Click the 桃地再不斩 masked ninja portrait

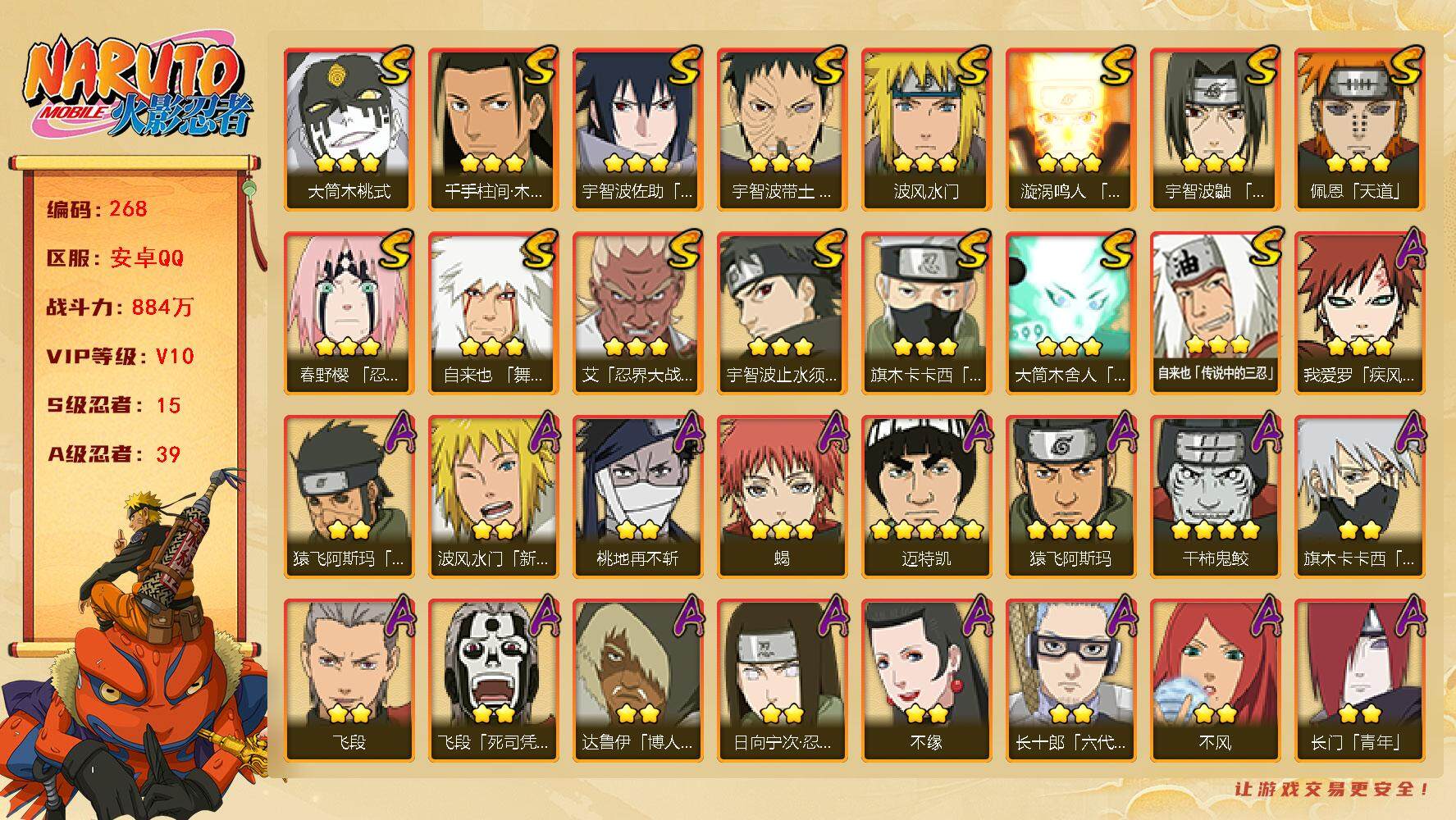(x=637, y=497)
